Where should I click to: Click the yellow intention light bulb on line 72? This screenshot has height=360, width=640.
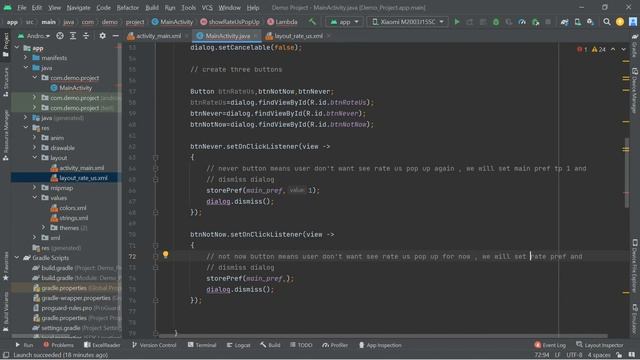(x=165, y=254)
